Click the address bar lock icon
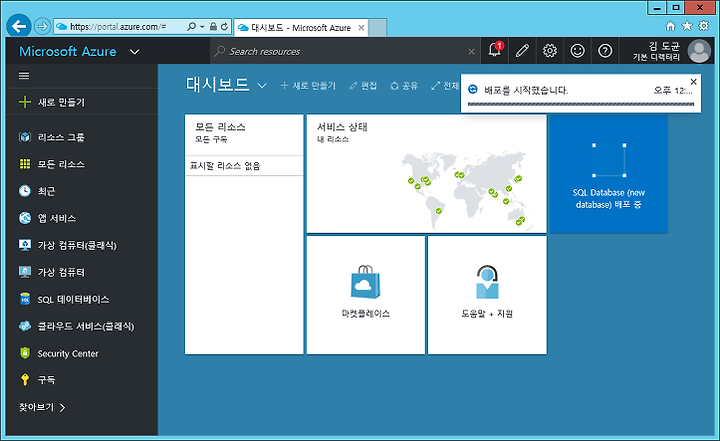Viewport: 720px width, 441px height. coord(213,27)
